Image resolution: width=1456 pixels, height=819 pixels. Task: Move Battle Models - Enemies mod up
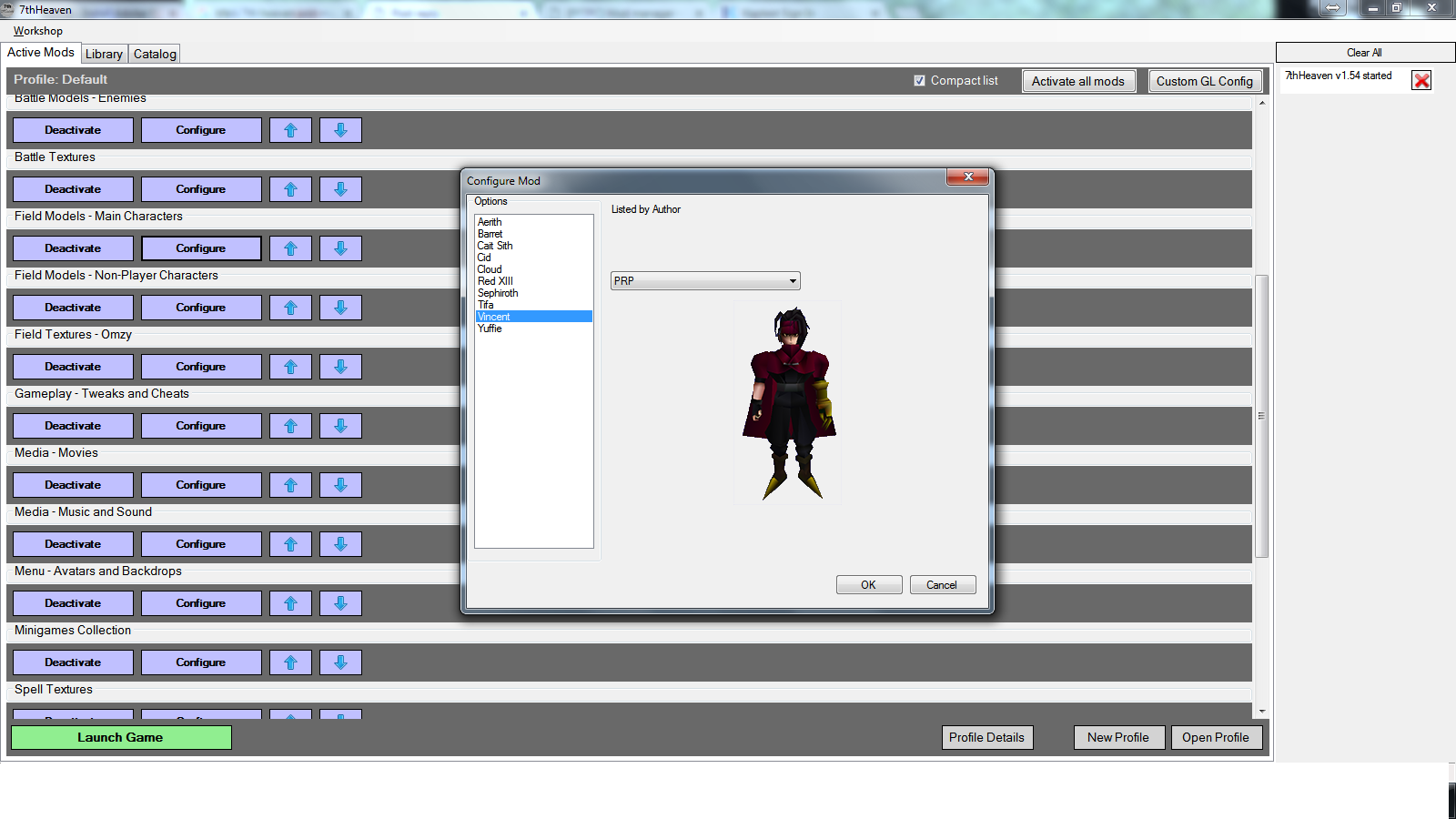[290, 130]
